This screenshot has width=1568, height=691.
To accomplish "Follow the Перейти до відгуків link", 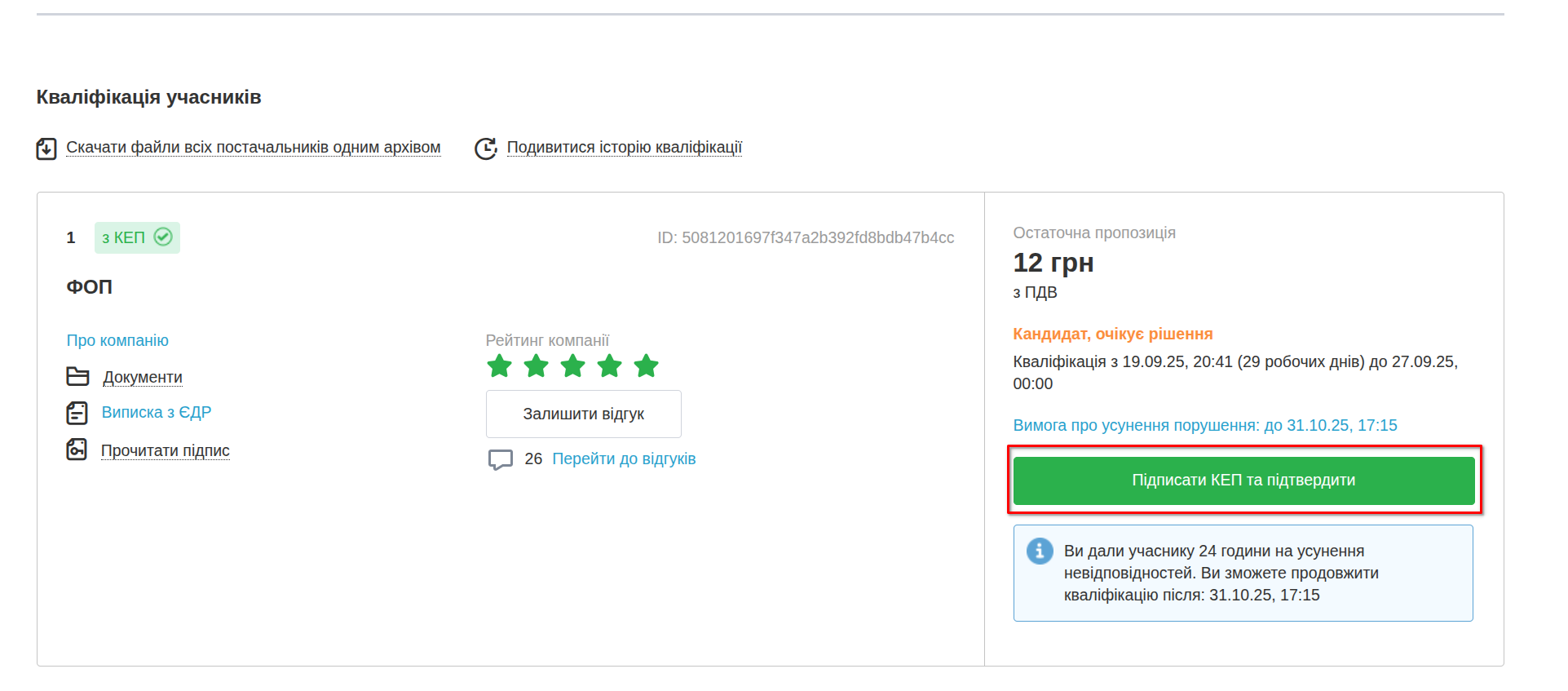I will [x=624, y=458].
